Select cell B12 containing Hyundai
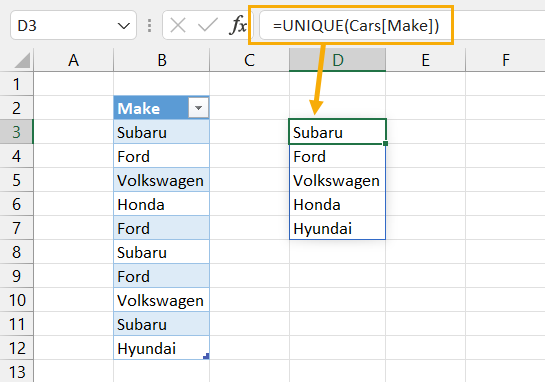 click(x=162, y=348)
